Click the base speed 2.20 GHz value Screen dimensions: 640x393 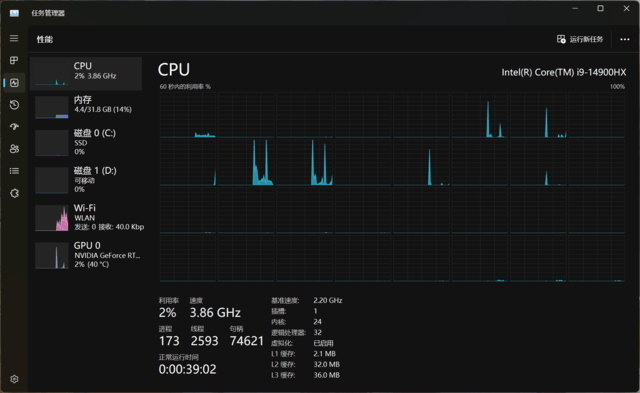pos(328,300)
